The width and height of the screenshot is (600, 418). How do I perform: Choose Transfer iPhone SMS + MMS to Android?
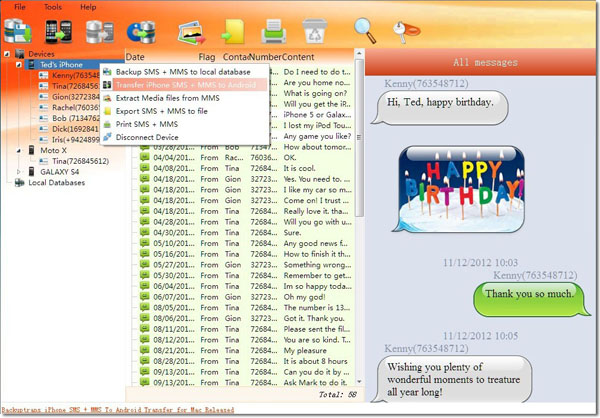tap(184, 85)
